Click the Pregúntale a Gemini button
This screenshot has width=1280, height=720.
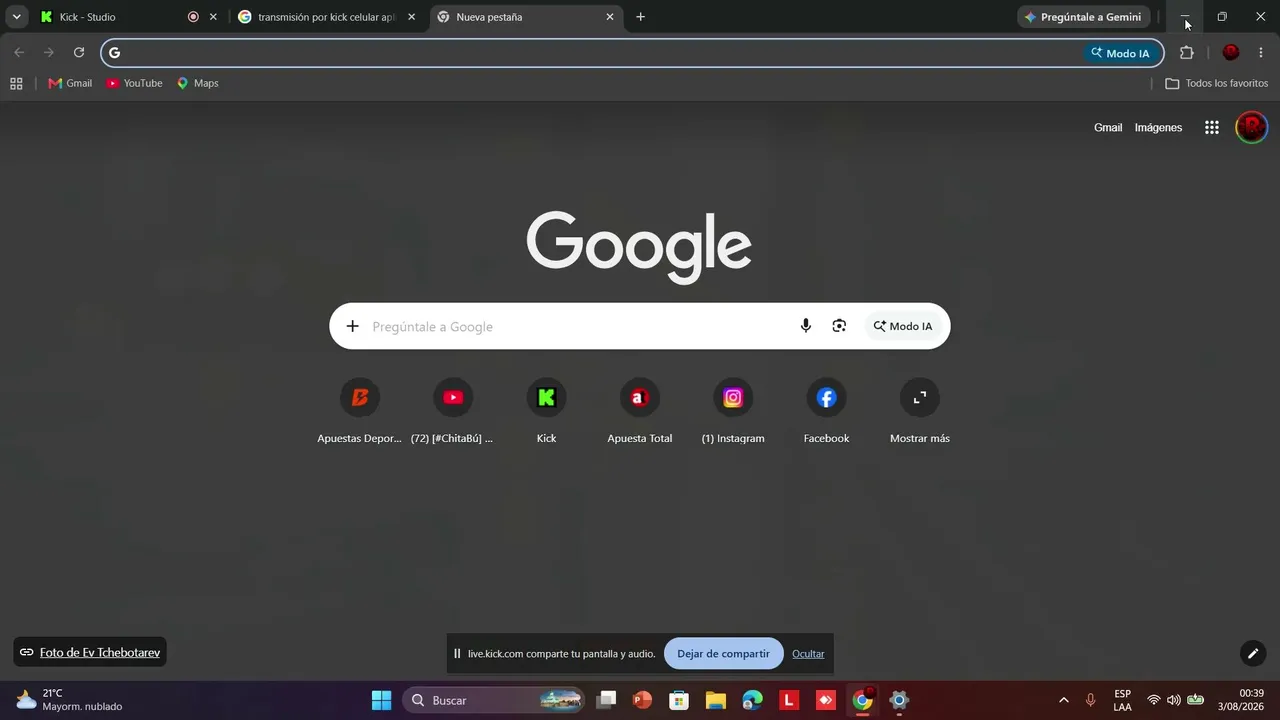pyautogui.click(x=1083, y=17)
